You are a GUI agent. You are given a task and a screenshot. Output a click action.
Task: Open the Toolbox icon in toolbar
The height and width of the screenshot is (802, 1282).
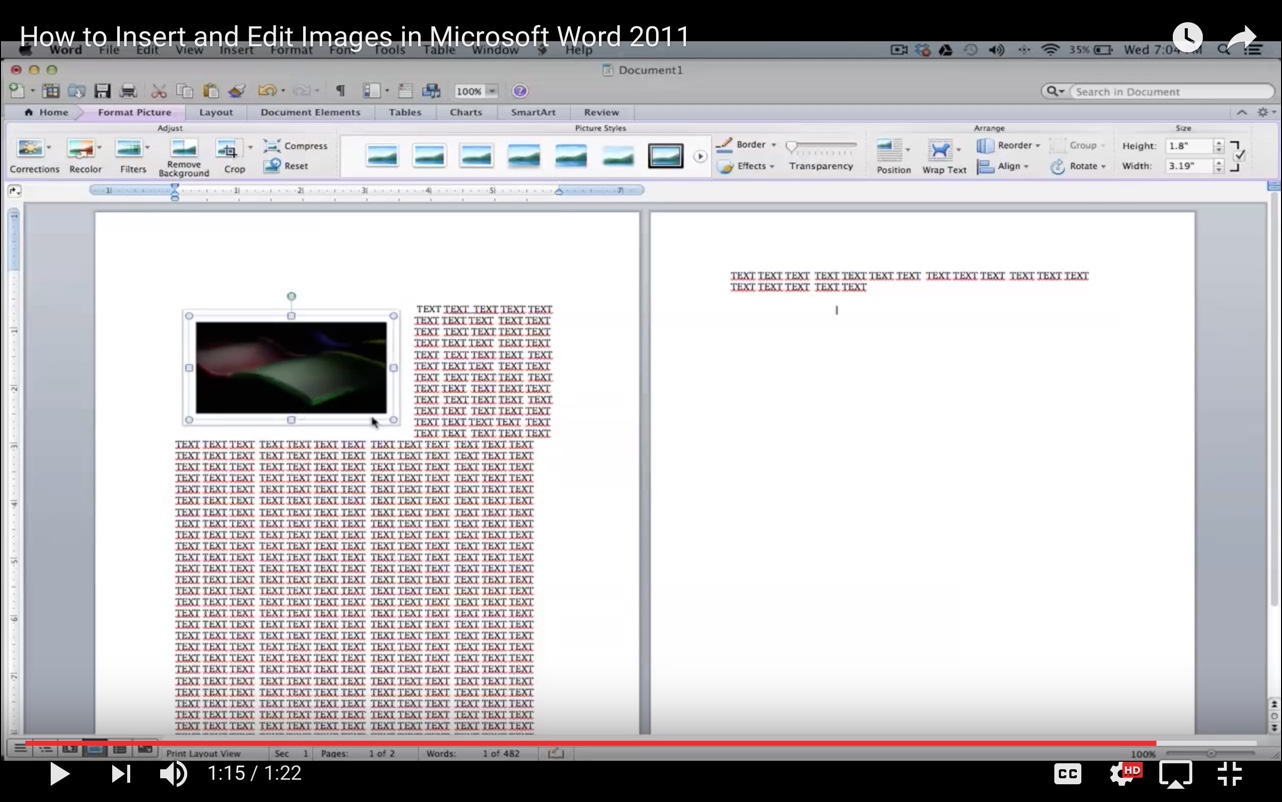coord(406,91)
